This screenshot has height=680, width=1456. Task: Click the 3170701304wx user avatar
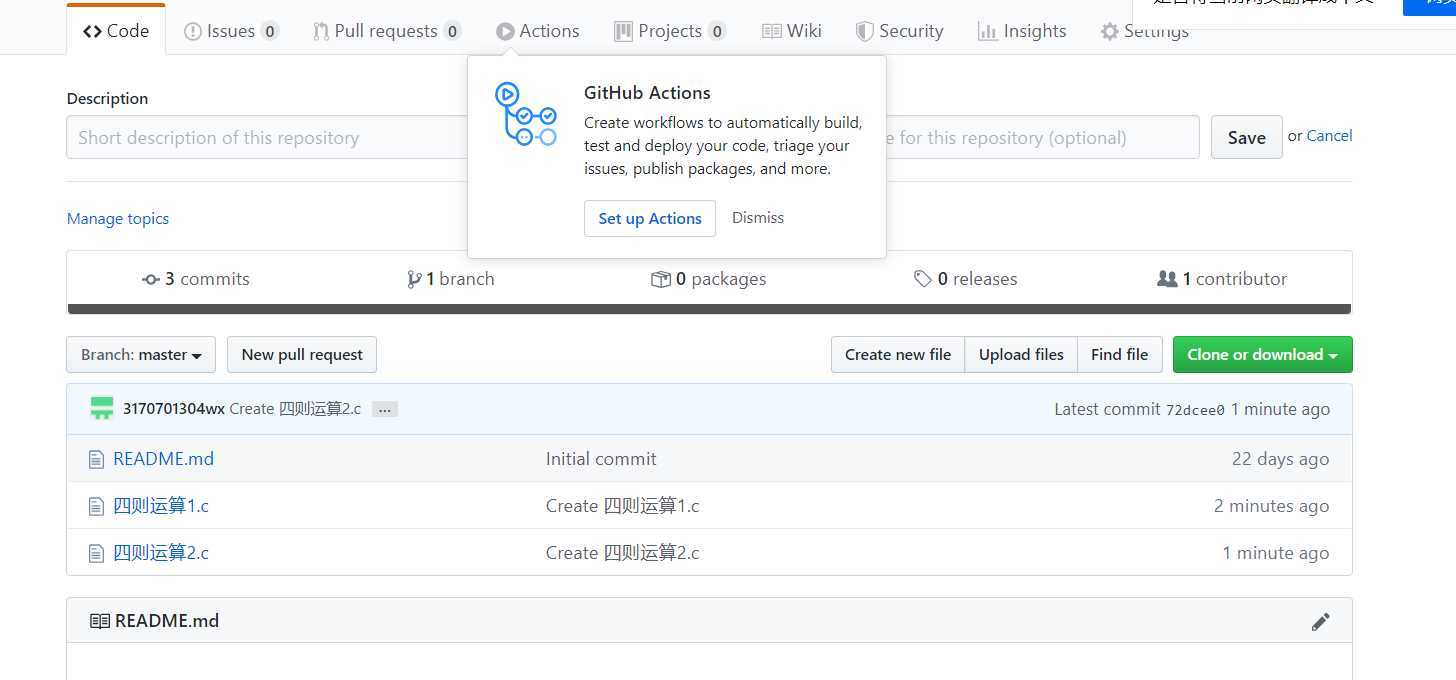(101, 408)
